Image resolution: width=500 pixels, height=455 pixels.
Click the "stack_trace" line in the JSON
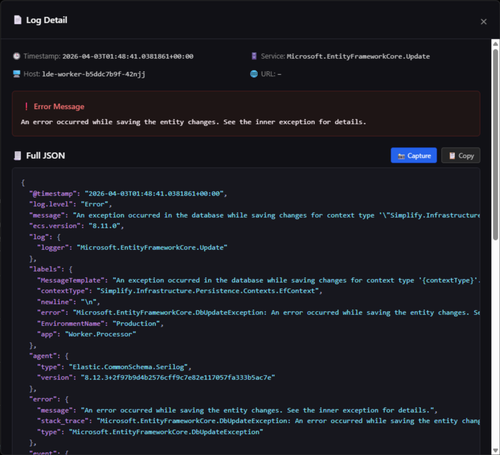coord(259,421)
